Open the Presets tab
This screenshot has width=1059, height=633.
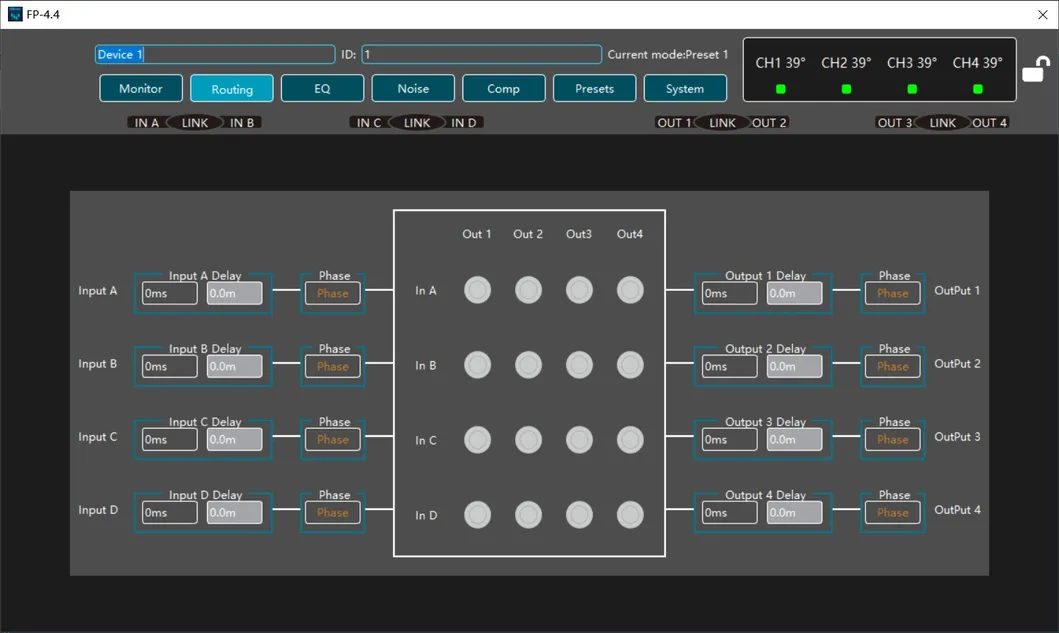pos(594,88)
